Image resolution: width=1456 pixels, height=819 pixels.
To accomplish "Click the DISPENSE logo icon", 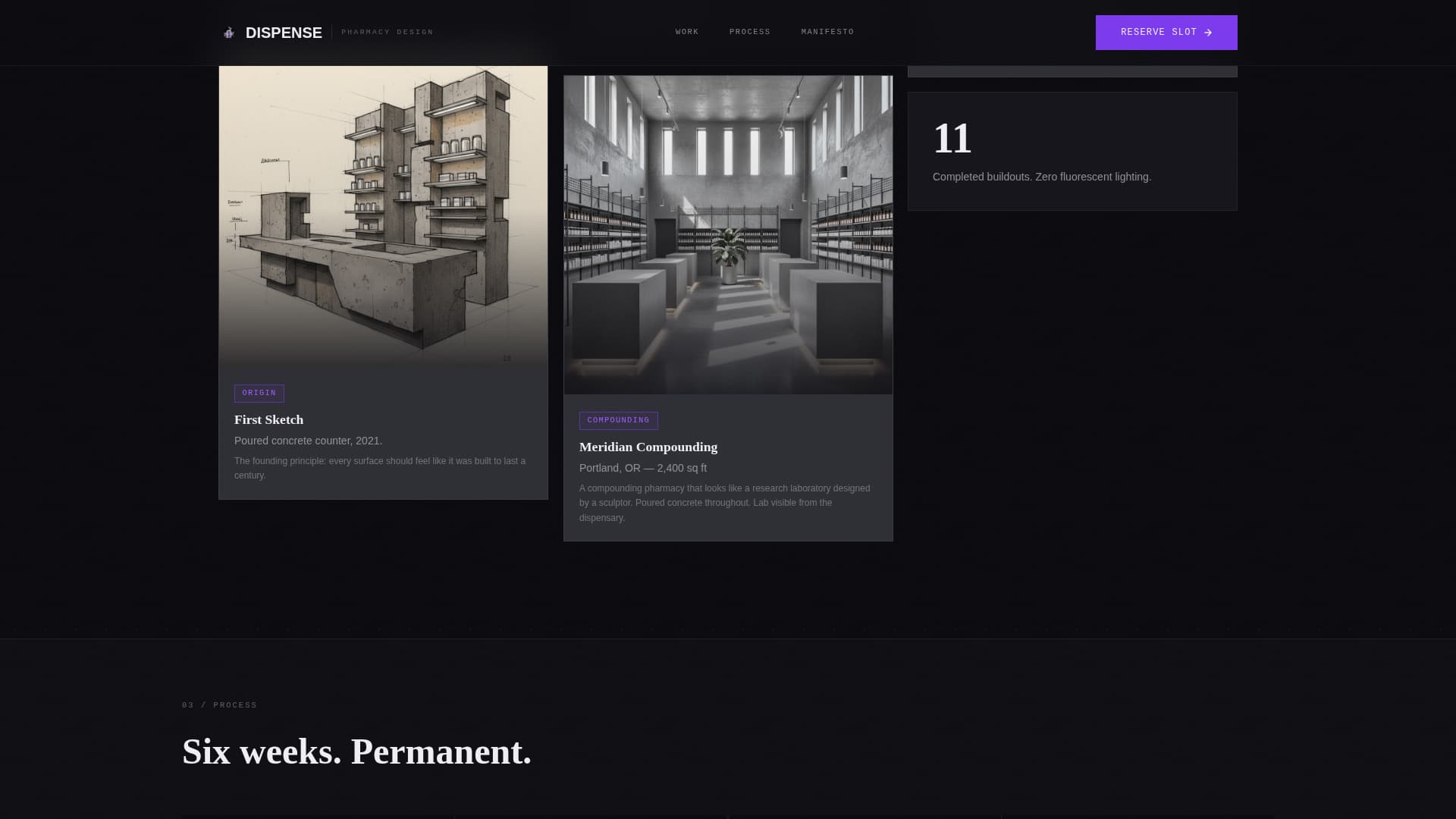I will 228,33.
